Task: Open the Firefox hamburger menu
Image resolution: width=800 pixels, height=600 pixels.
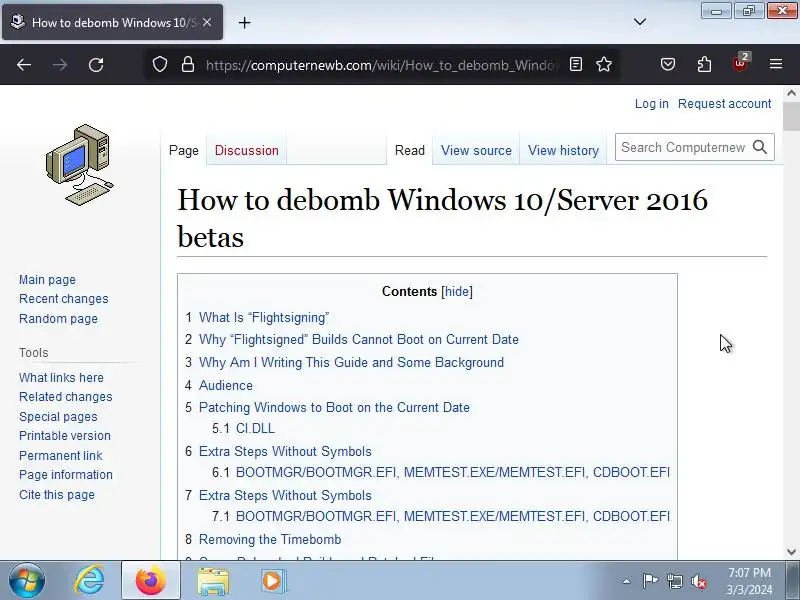Action: pyautogui.click(x=776, y=64)
